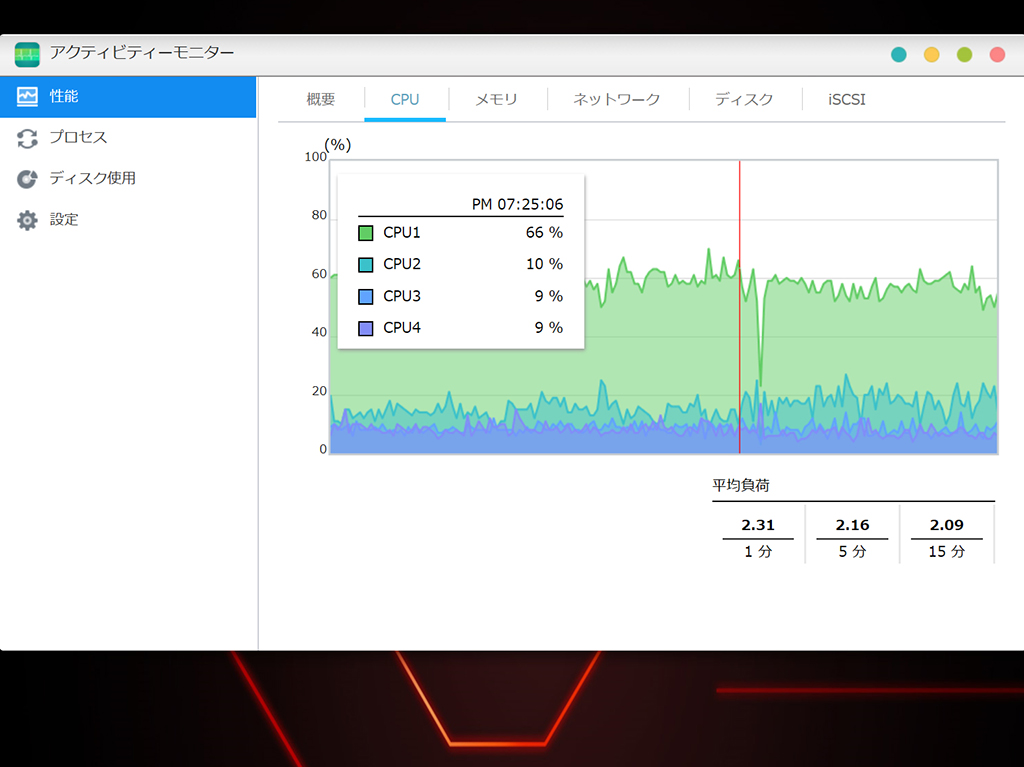Click the 15 分 load label
The width and height of the screenshot is (1024, 767).
(946, 552)
